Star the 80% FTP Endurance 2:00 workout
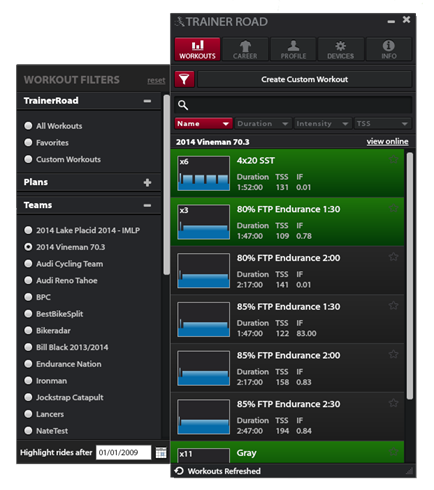 coord(394,257)
